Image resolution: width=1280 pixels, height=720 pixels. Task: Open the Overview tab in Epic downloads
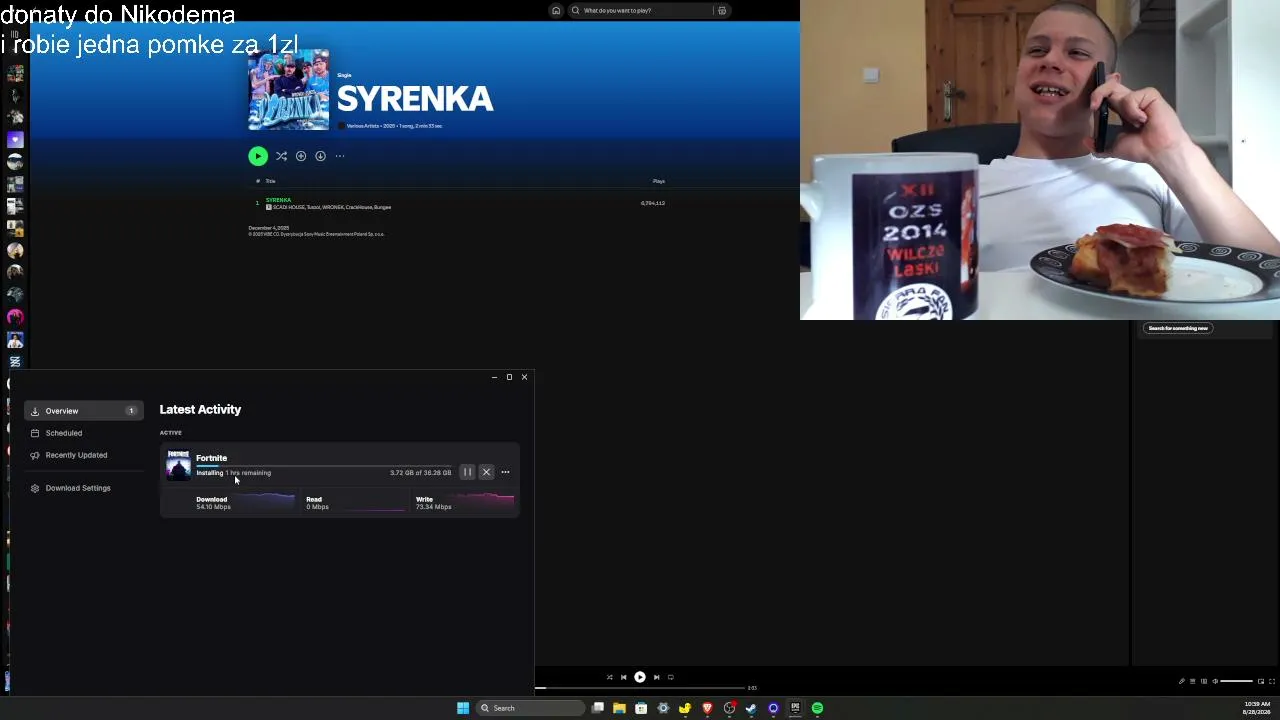pyautogui.click(x=84, y=411)
